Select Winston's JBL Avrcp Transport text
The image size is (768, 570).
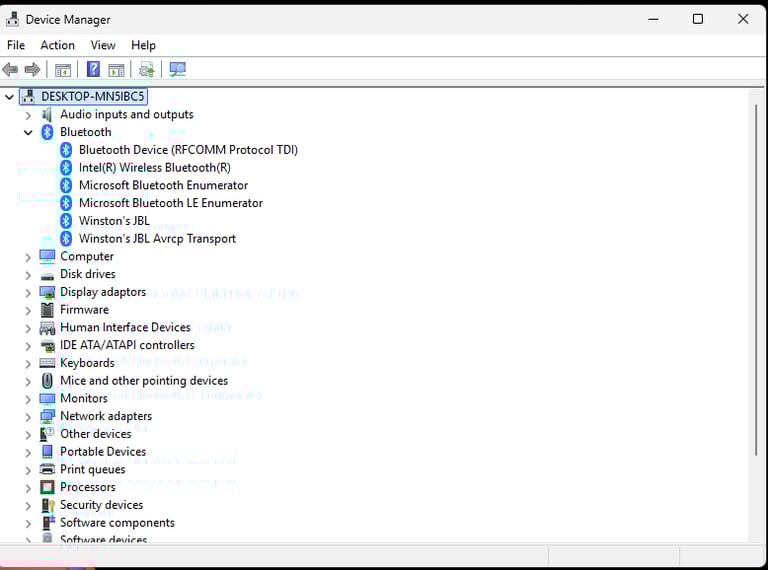click(x=157, y=239)
